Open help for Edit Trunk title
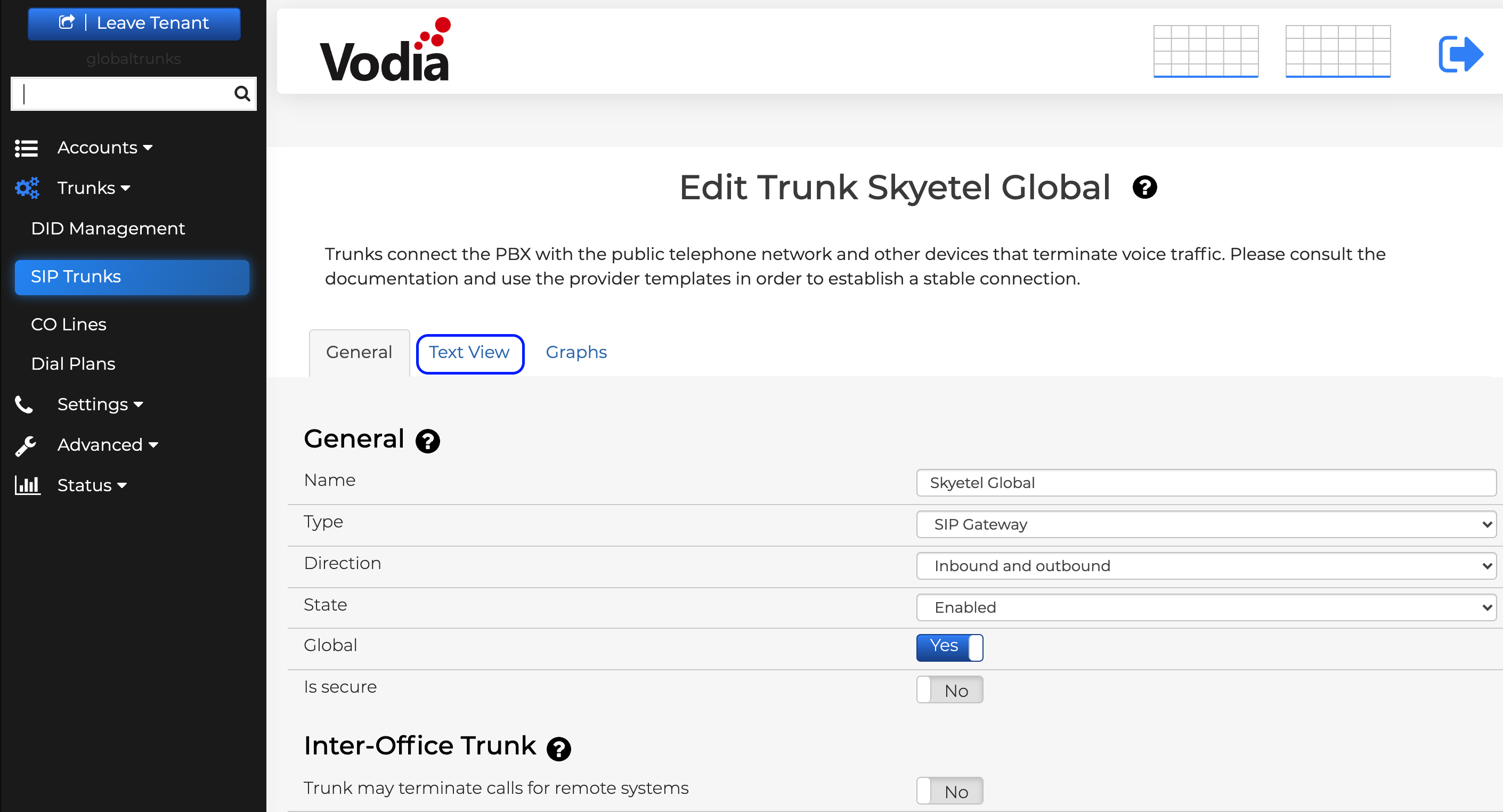This screenshot has height=812, width=1503. click(1144, 188)
